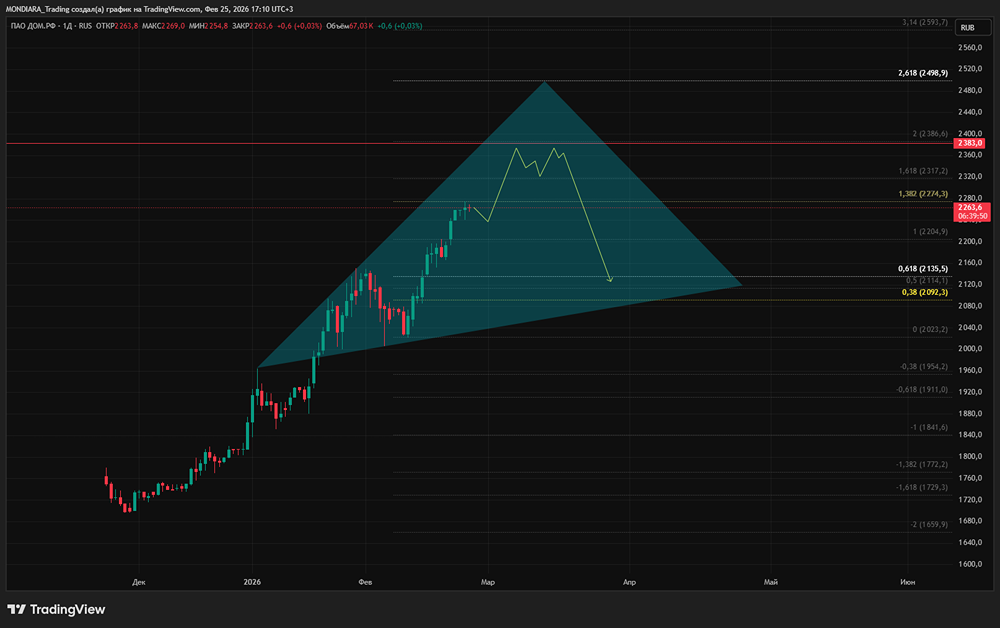
Task: Click the TradingView logo icon
Action: [16, 609]
